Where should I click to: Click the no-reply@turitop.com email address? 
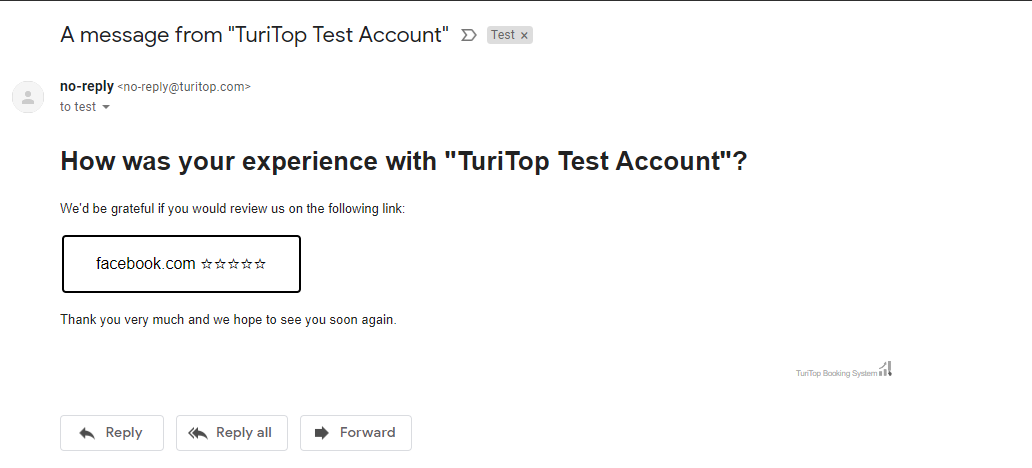tap(184, 87)
